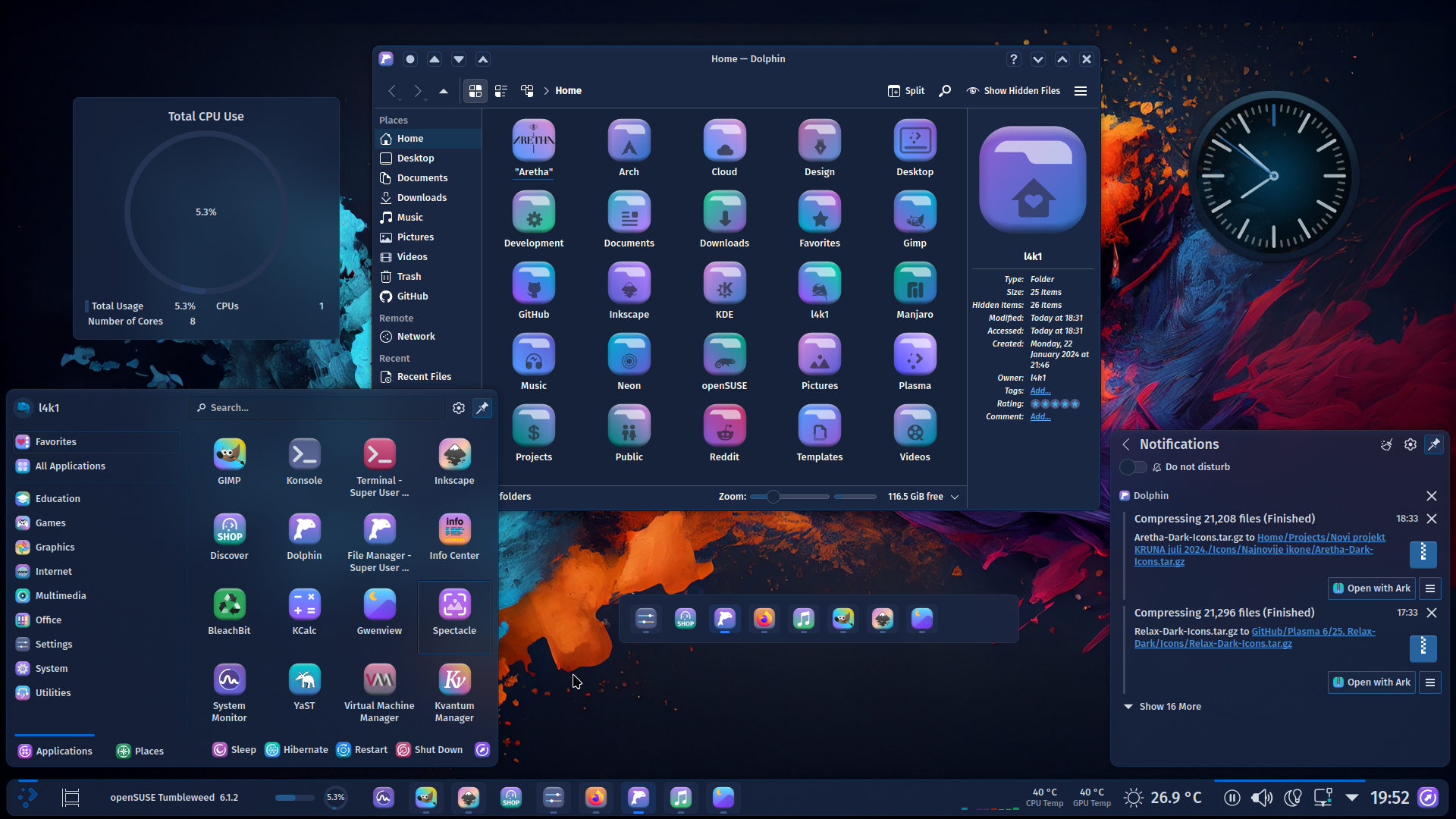Collapse notifications panel with back chevron

[1126, 445]
